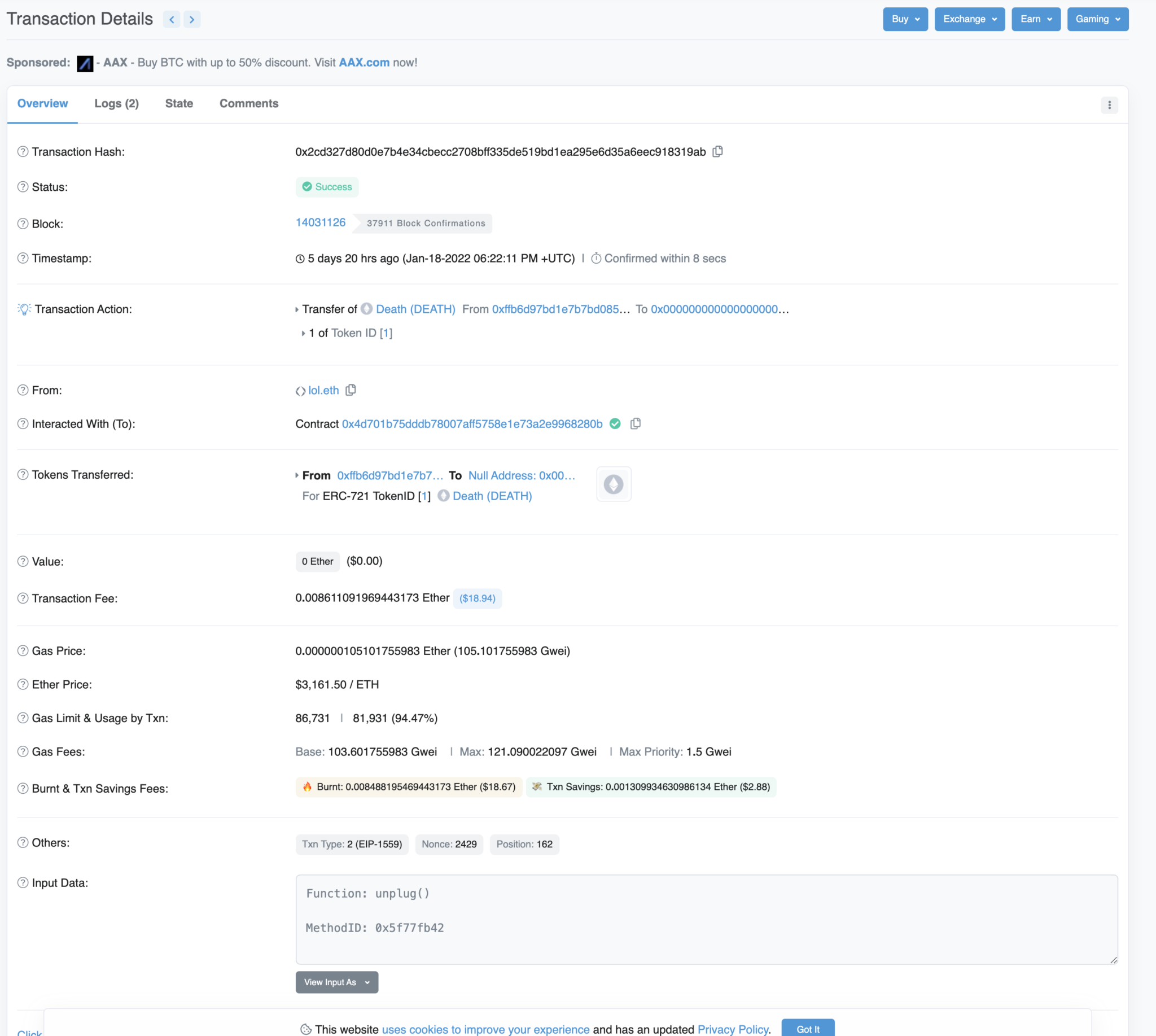
Task: Click the Gas Price help icon
Action: (23, 650)
